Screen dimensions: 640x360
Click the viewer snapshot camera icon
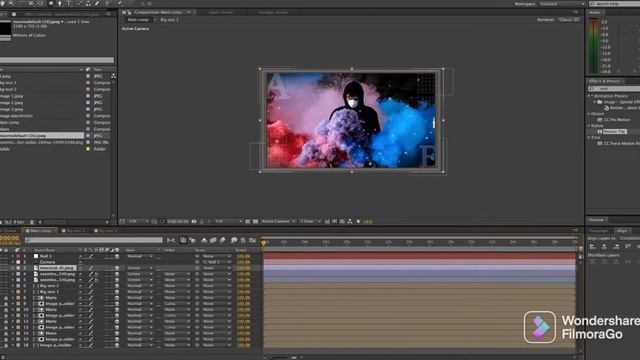(x=194, y=221)
